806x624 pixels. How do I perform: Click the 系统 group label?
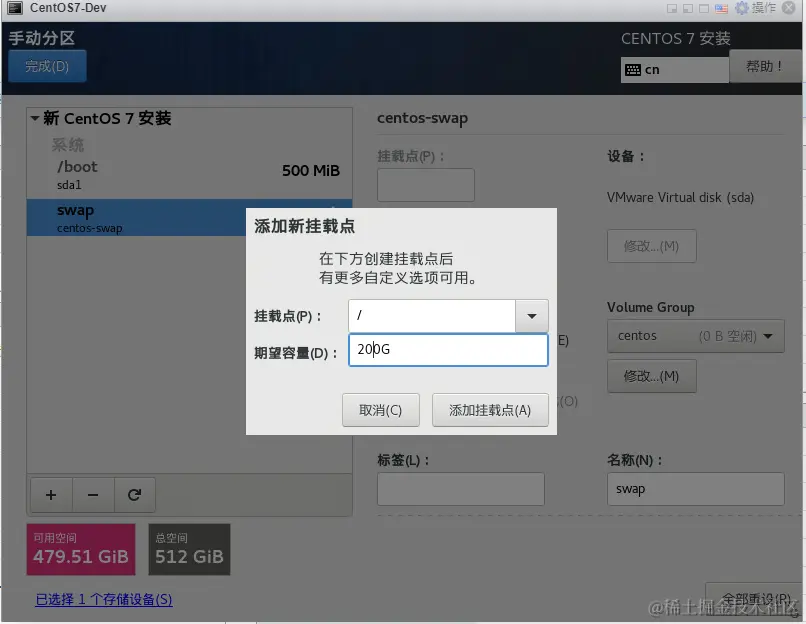click(x=67, y=145)
